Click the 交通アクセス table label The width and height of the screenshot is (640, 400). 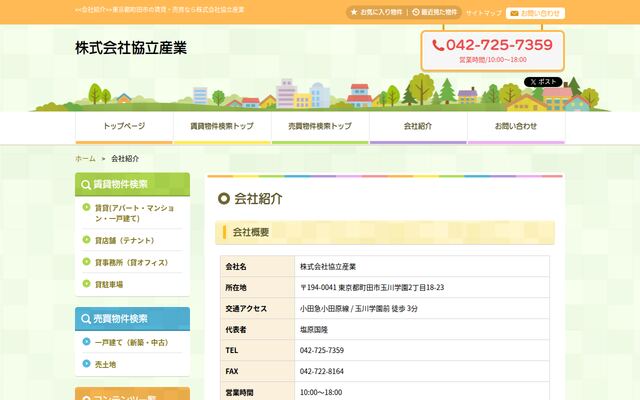[x=246, y=309]
